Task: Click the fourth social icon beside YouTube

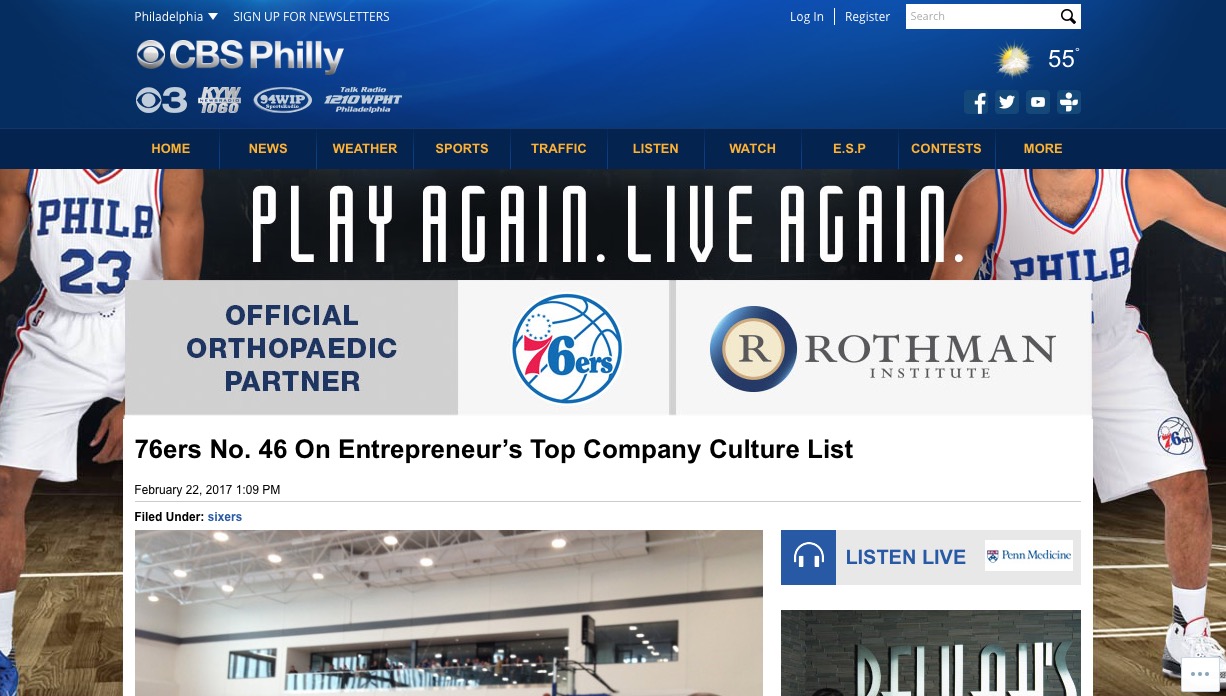Action: pyautogui.click(x=1069, y=102)
